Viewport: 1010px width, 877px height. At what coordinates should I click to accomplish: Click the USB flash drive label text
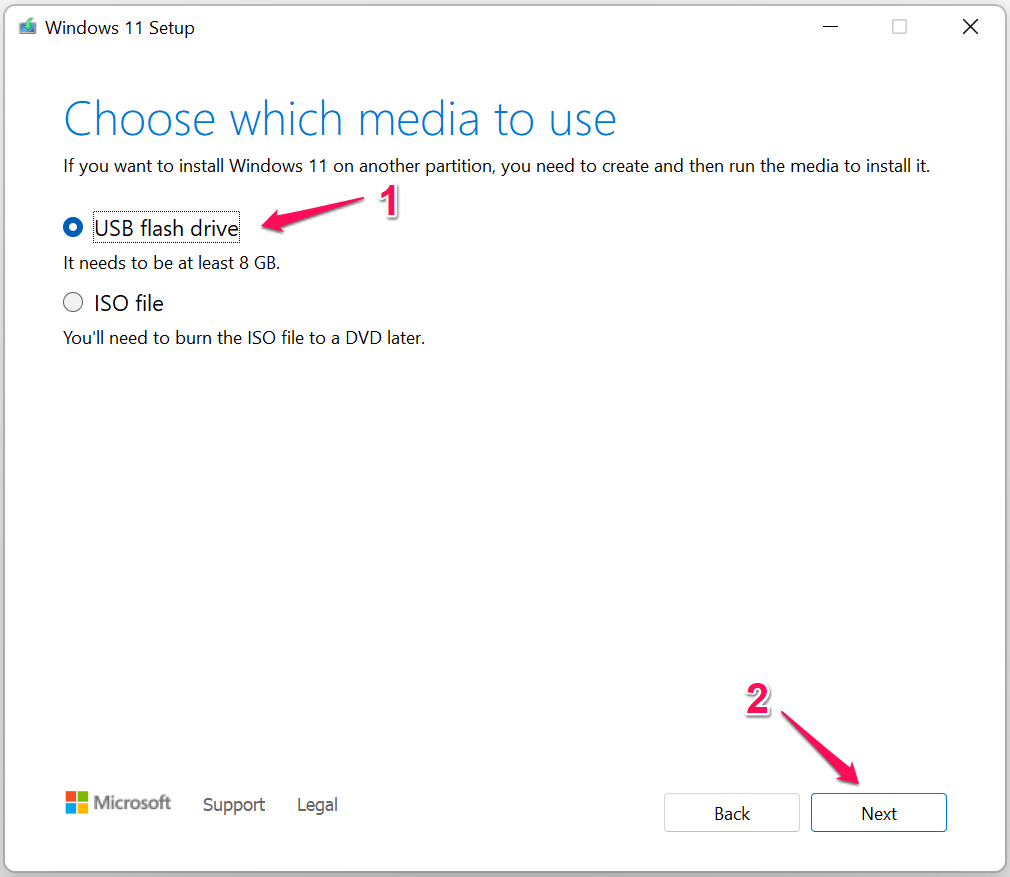coord(166,227)
